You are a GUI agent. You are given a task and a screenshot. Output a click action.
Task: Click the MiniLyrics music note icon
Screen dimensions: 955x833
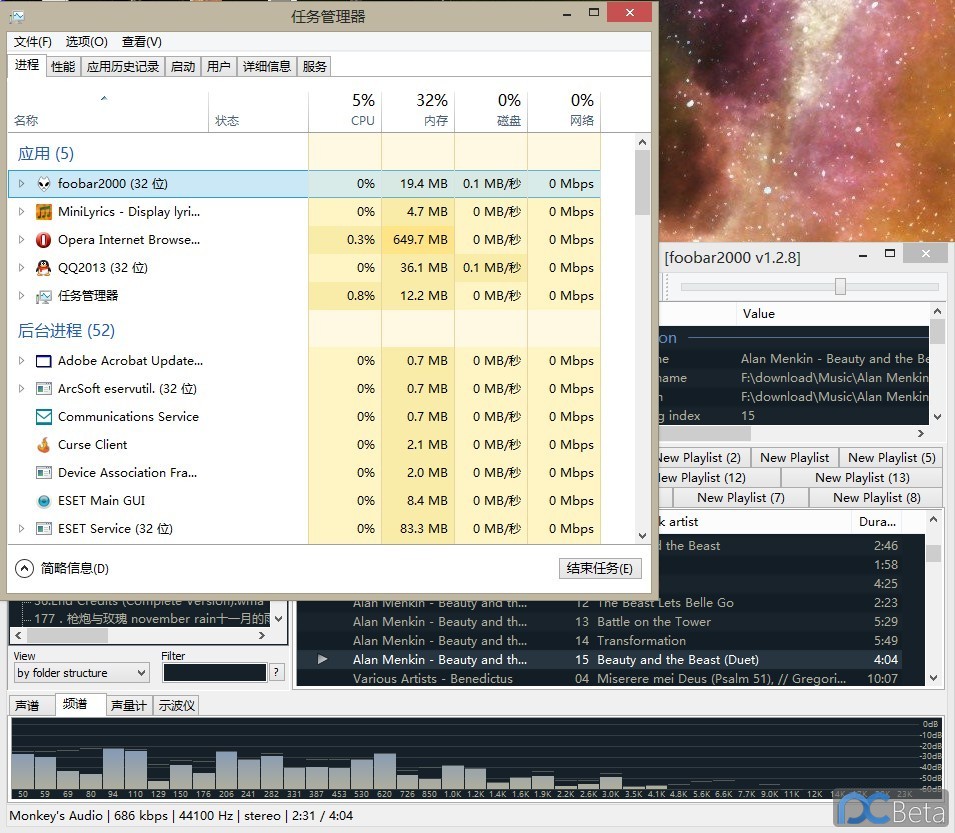click(44, 212)
